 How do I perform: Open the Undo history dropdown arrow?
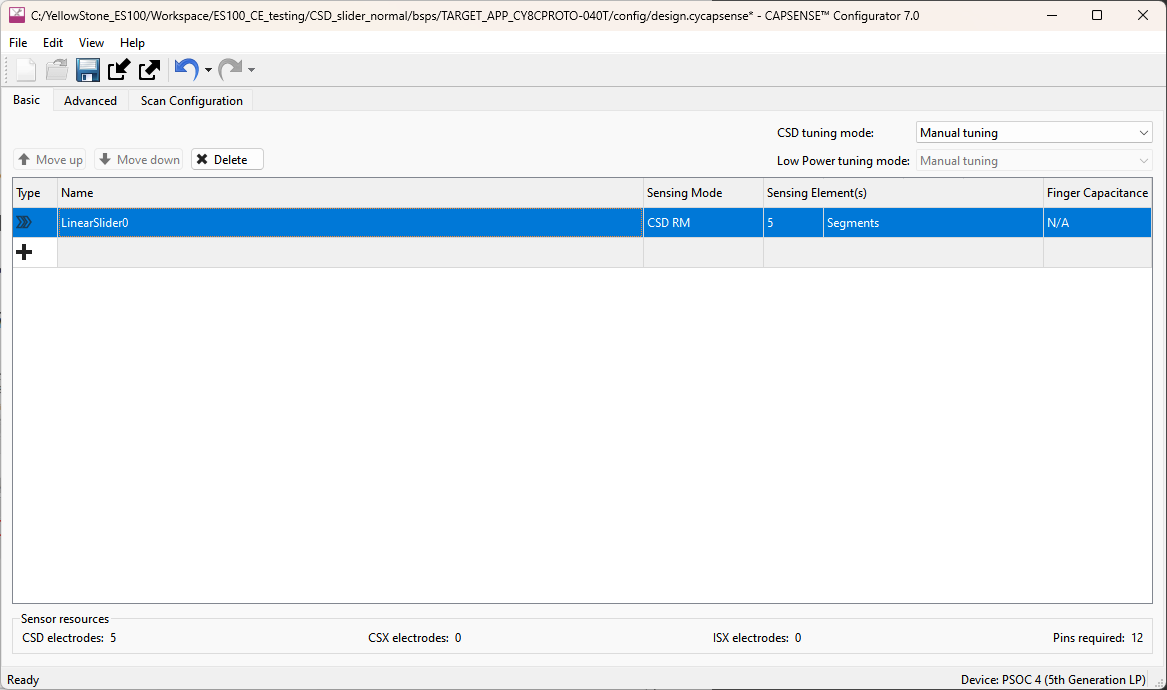[x=208, y=71]
